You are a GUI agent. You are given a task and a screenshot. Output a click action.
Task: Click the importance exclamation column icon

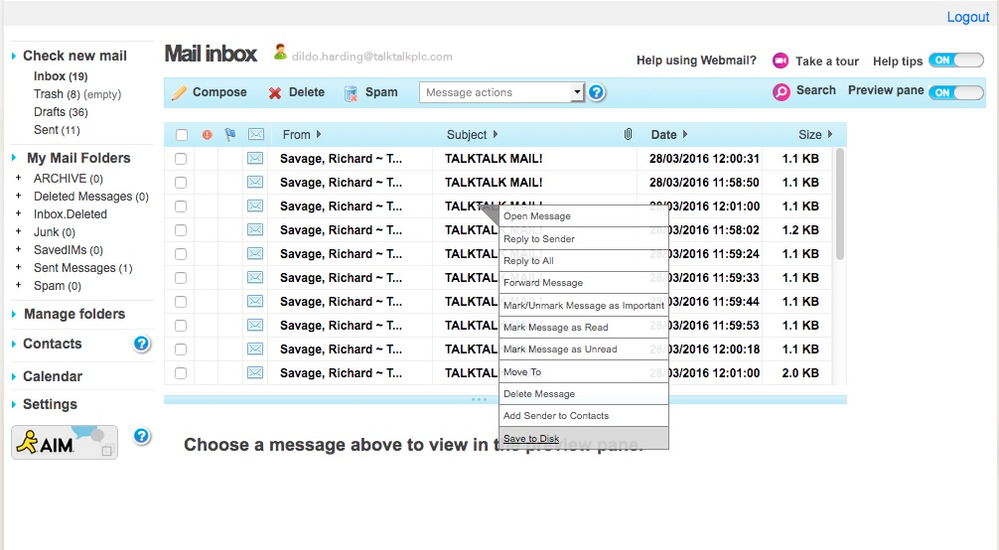pyautogui.click(x=207, y=134)
